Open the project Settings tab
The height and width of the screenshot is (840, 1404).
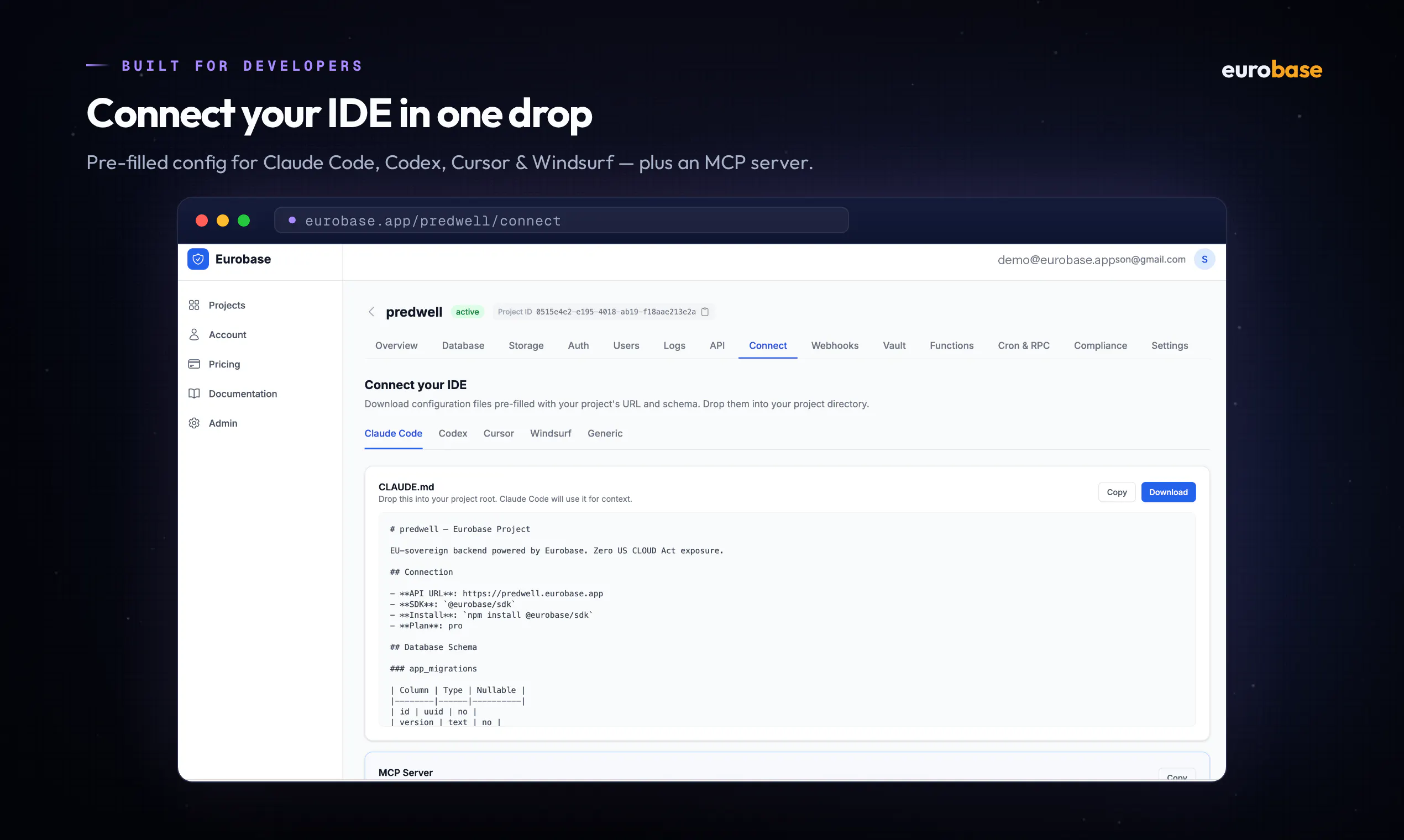pyautogui.click(x=1169, y=345)
